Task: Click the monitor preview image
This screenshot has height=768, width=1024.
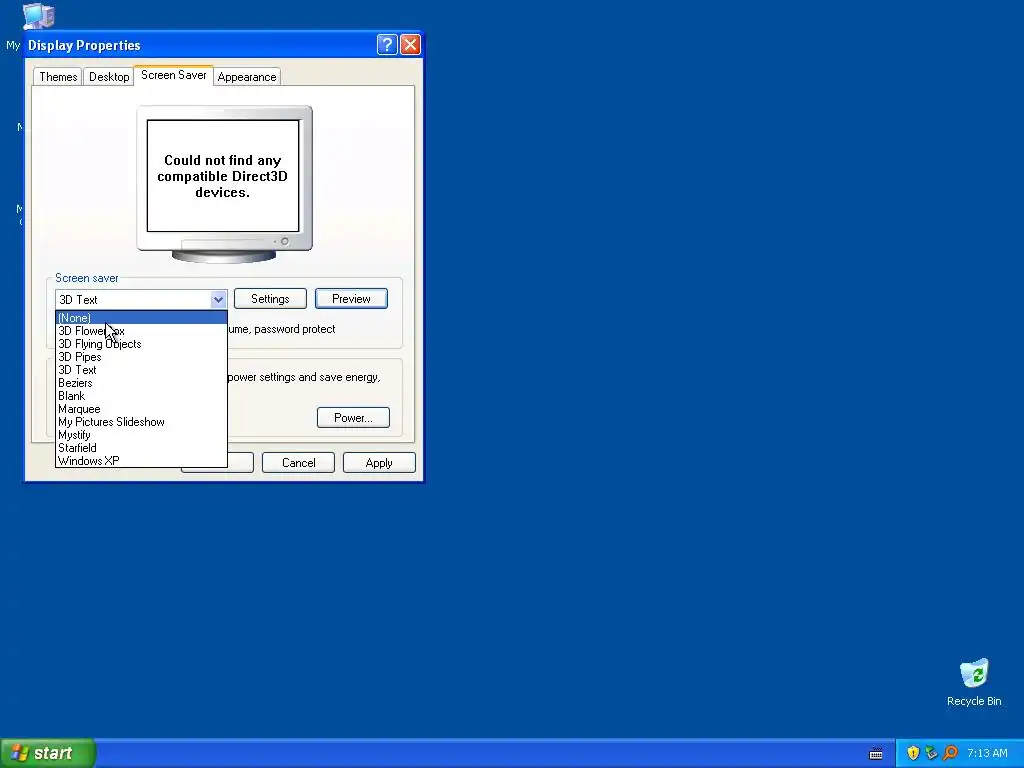Action: (224, 184)
